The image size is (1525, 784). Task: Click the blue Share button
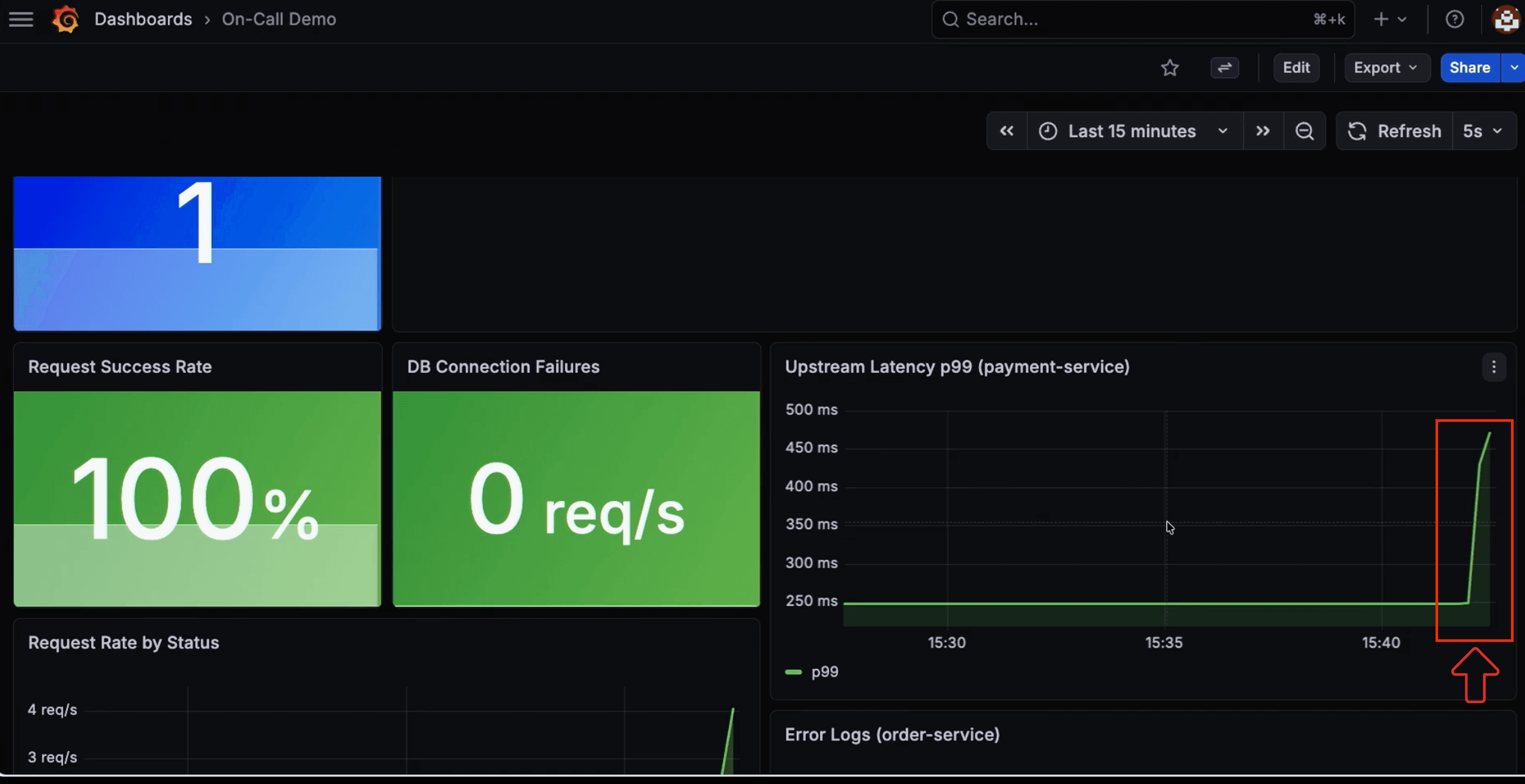pos(1469,68)
